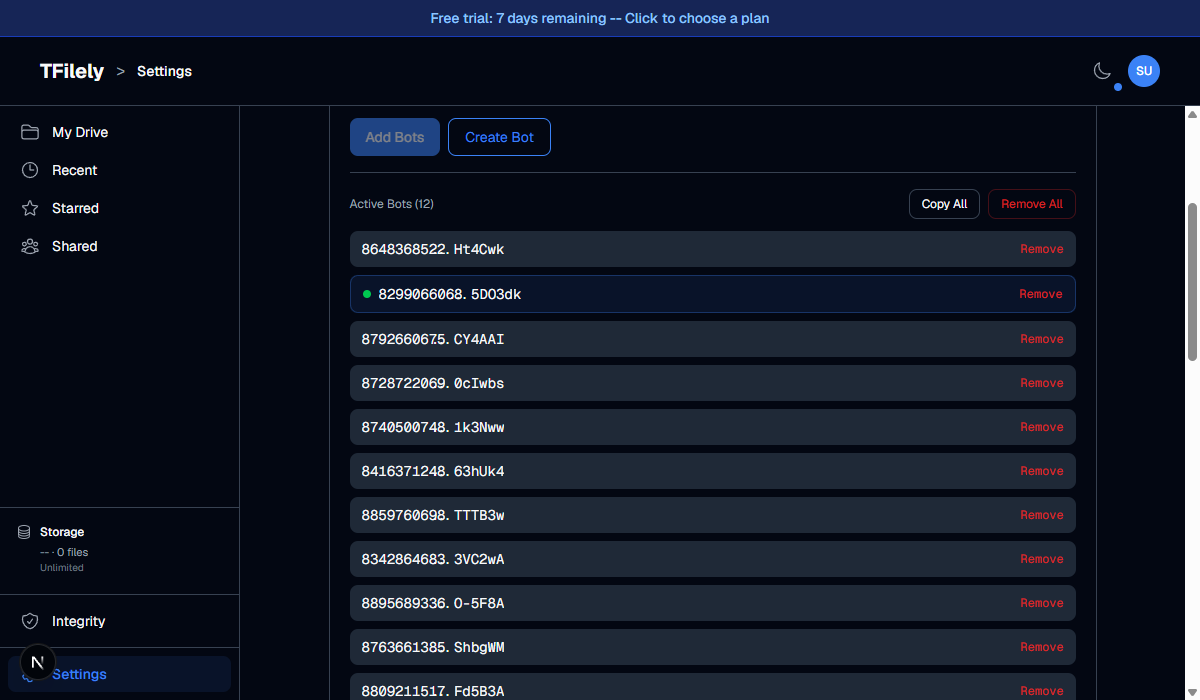Select bot token 8740500748.1k3Nww
1200x700 pixels.
point(433,427)
